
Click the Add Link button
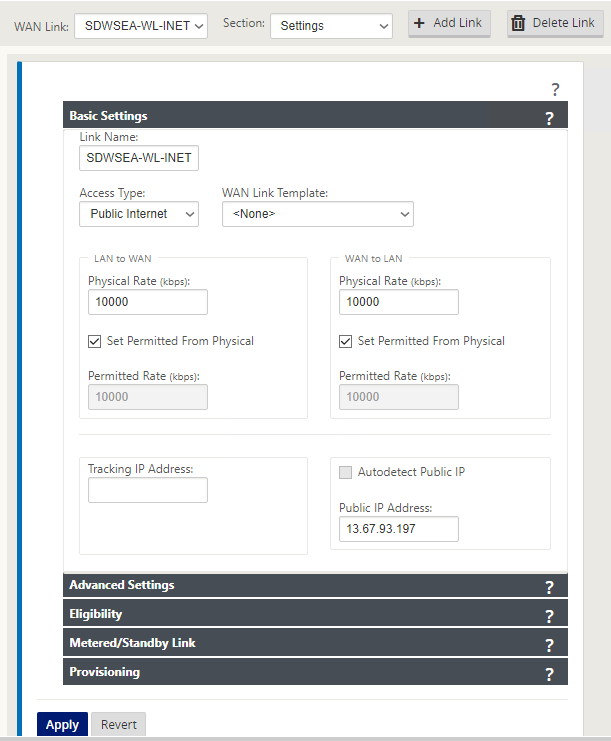click(449, 23)
